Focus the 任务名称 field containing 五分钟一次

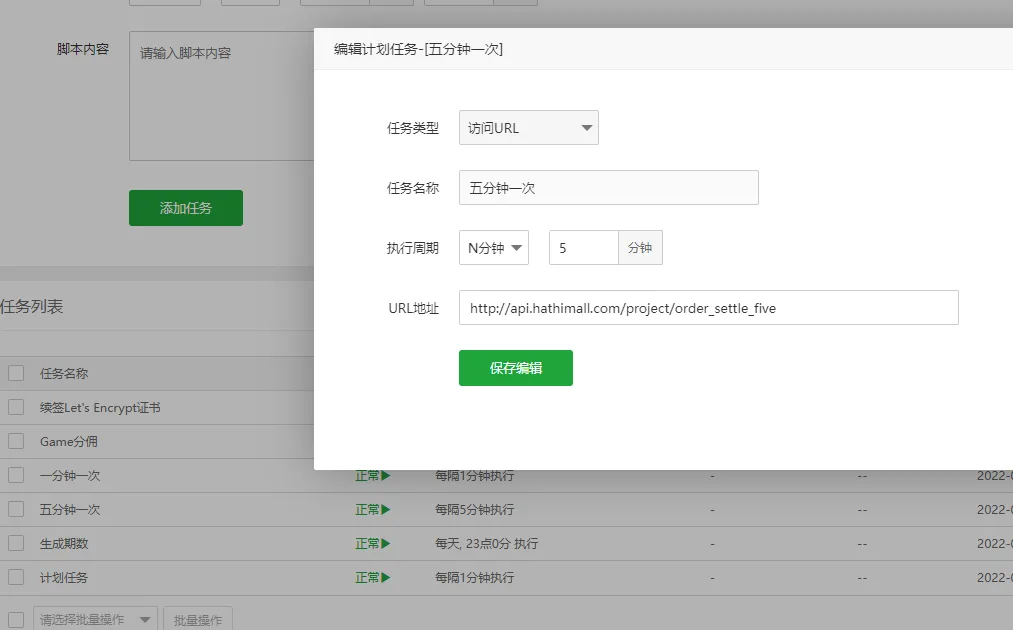click(609, 188)
